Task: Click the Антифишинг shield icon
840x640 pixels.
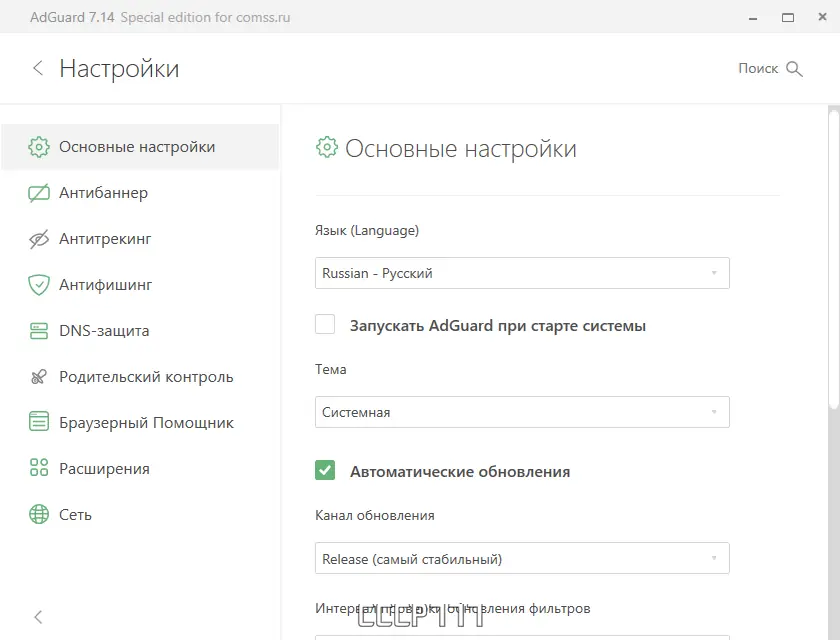Action: click(x=38, y=284)
